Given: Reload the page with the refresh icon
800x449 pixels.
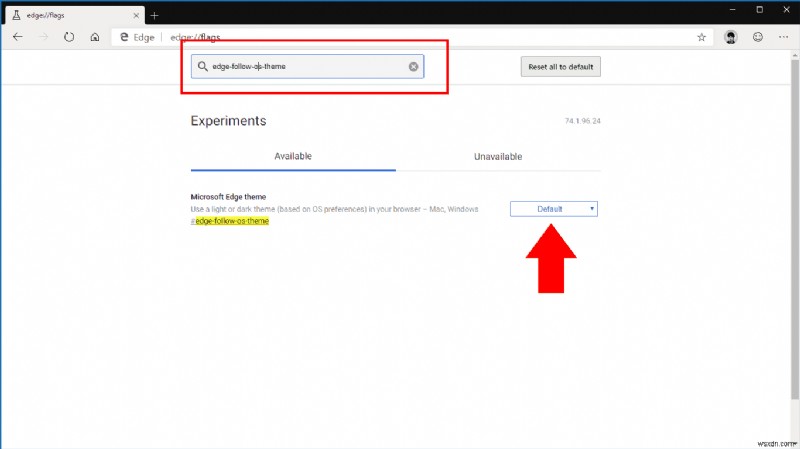Looking at the screenshot, I should pos(69,37).
